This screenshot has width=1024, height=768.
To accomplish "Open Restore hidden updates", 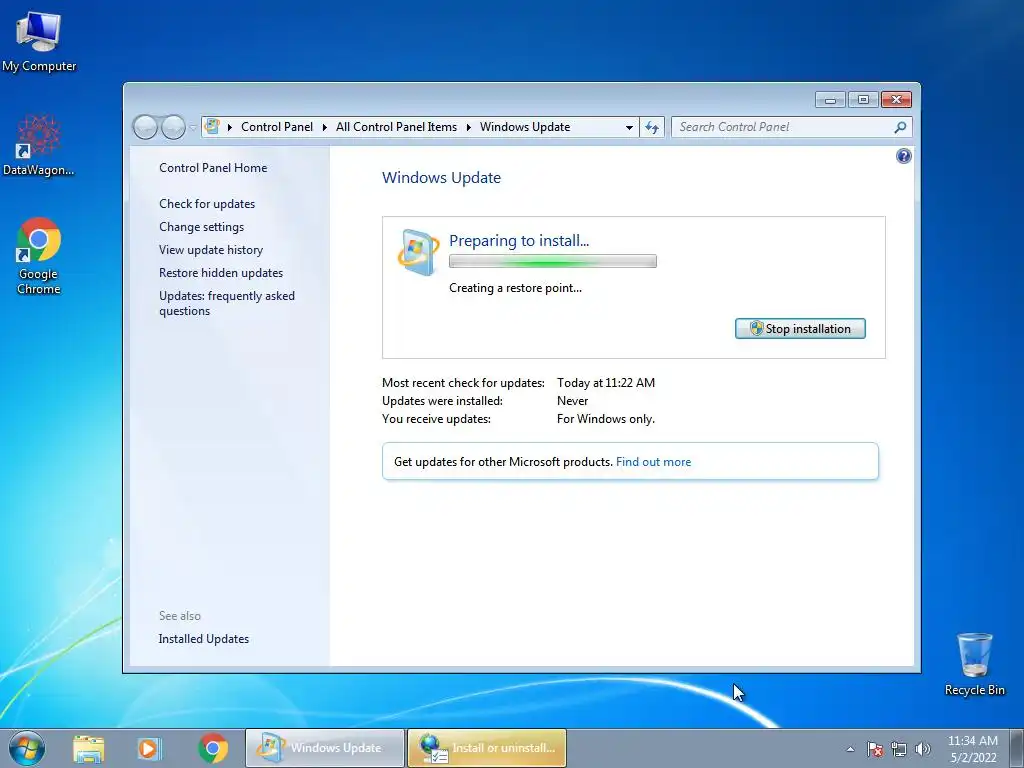I will pos(221,272).
